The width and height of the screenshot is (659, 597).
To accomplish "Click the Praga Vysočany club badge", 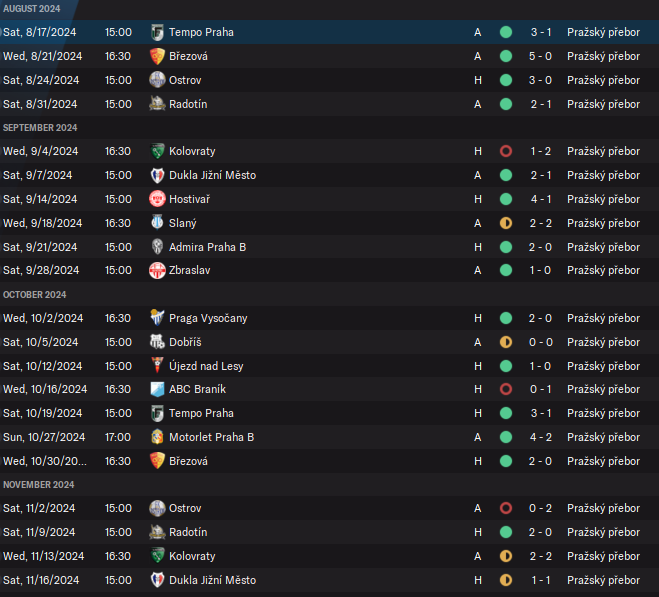I will 157,318.
